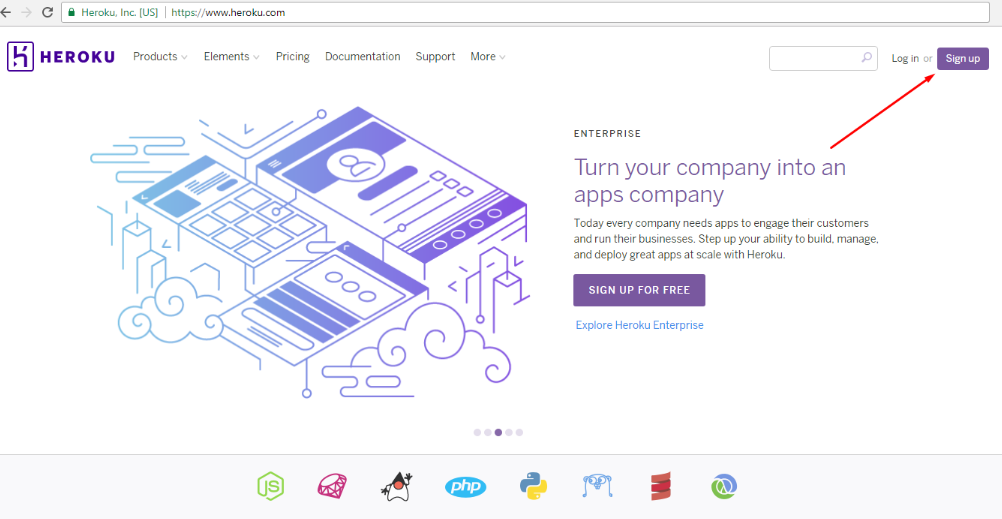
Task: Open the Pricing page
Action: click(293, 56)
